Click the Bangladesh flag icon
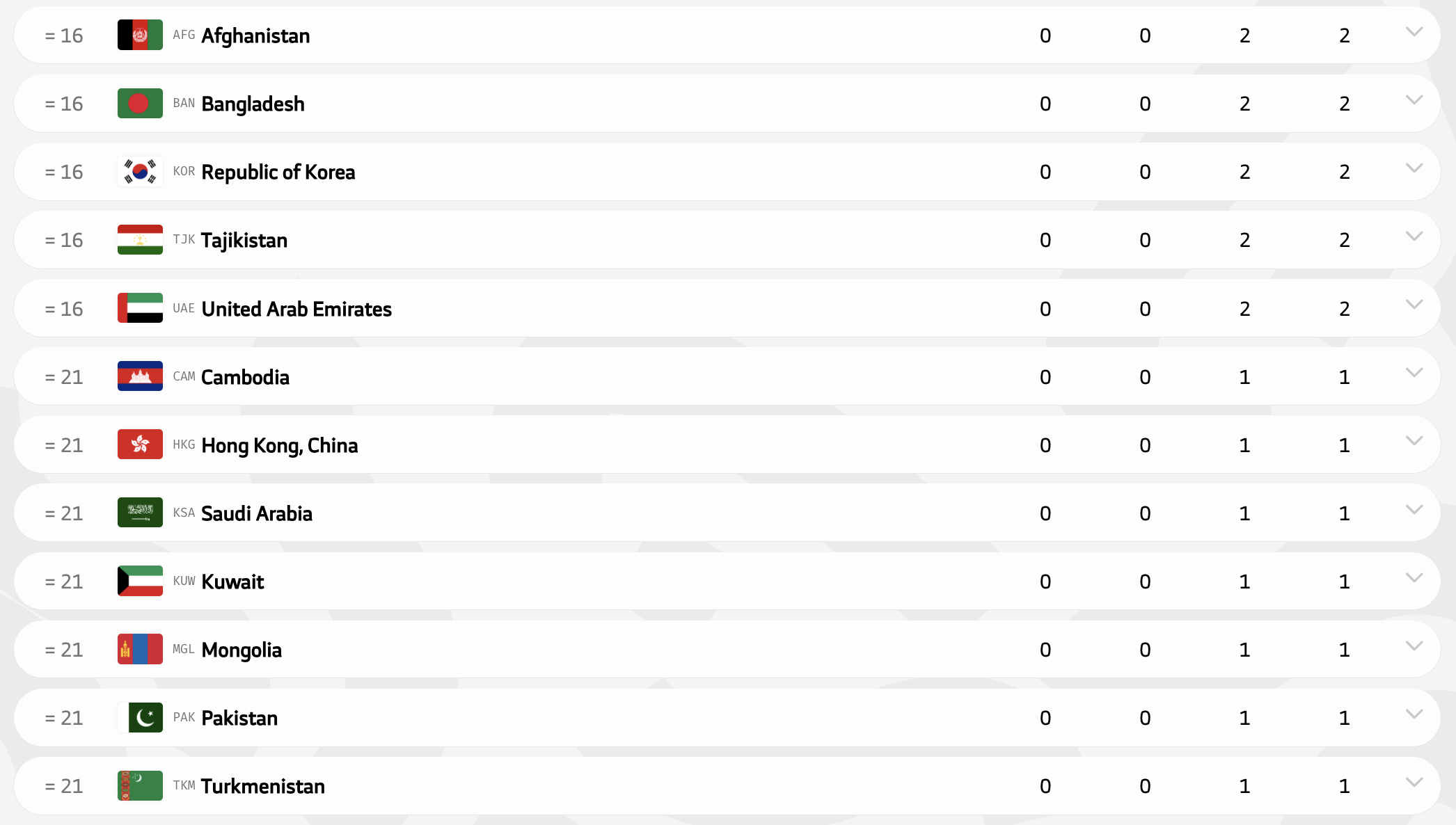 (140, 104)
